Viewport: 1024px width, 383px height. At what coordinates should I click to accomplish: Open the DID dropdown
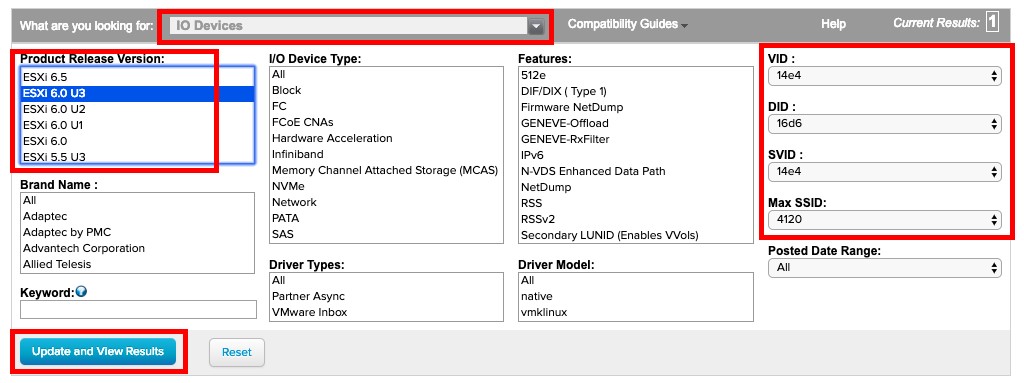coord(885,124)
